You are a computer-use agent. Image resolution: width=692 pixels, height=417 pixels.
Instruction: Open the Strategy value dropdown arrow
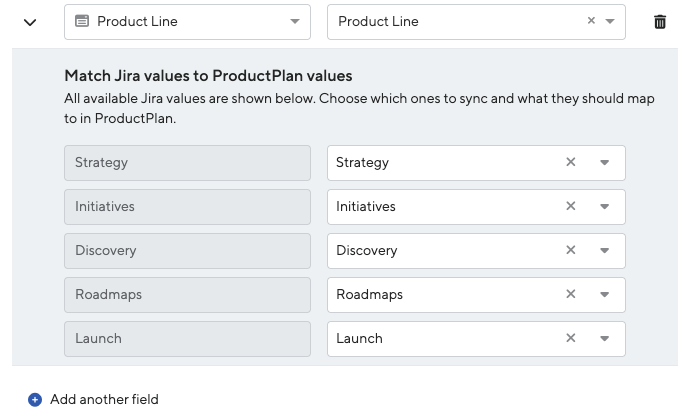(605, 162)
